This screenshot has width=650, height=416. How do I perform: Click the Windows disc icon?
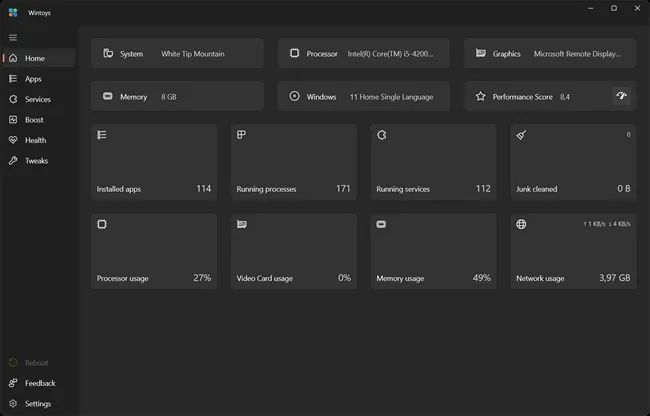(294, 96)
